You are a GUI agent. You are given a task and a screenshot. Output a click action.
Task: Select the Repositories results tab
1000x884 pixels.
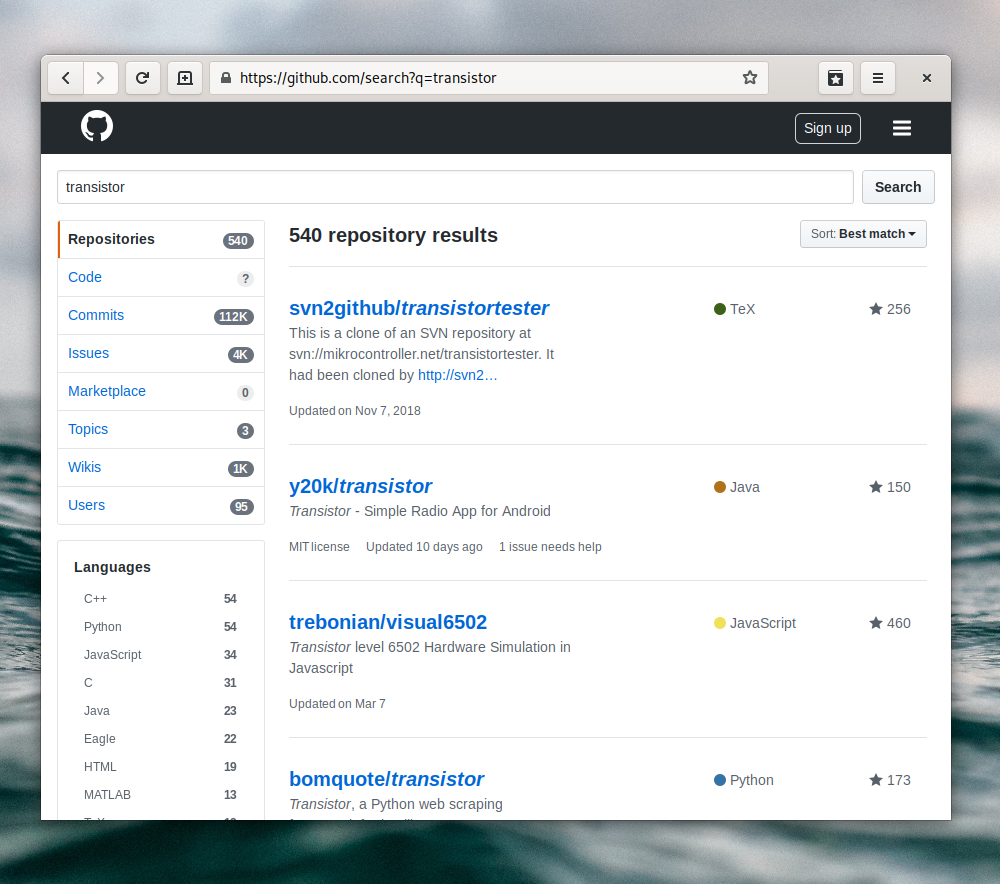pyautogui.click(x=161, y=240)
